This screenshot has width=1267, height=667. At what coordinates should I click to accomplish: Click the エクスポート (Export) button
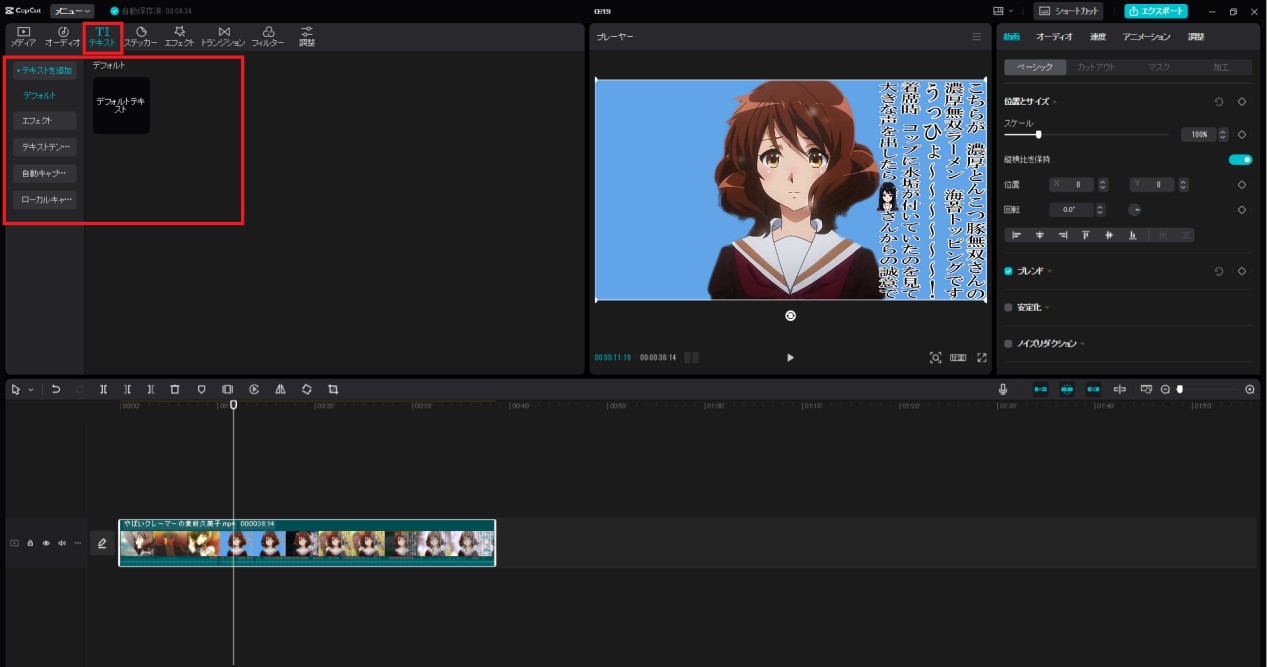[1156, 11]
